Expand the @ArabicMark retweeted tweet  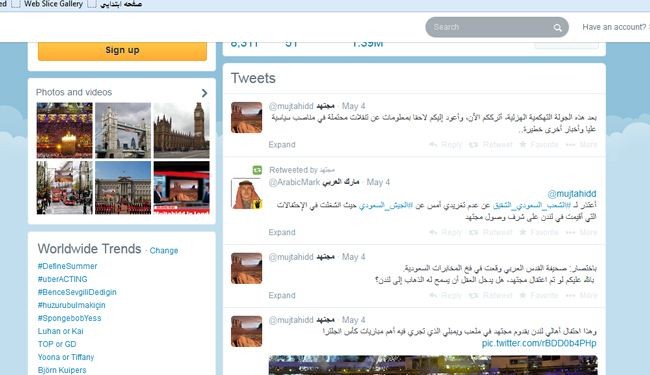pos(282,232)
